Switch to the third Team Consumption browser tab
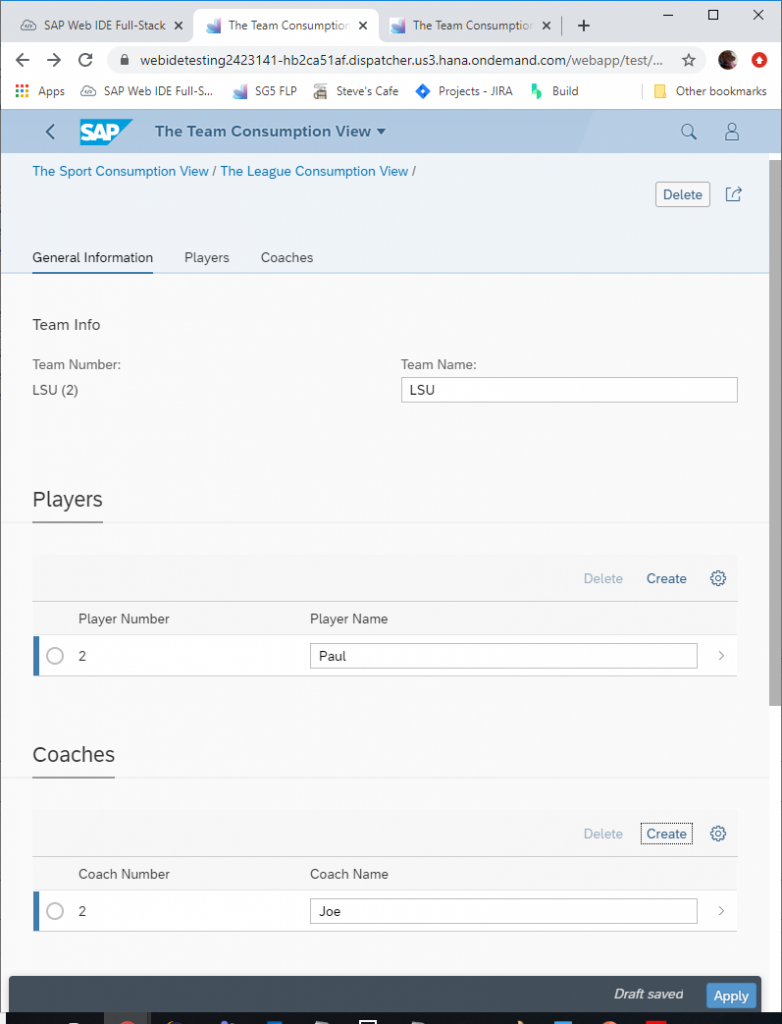 [x=472, y=25]
